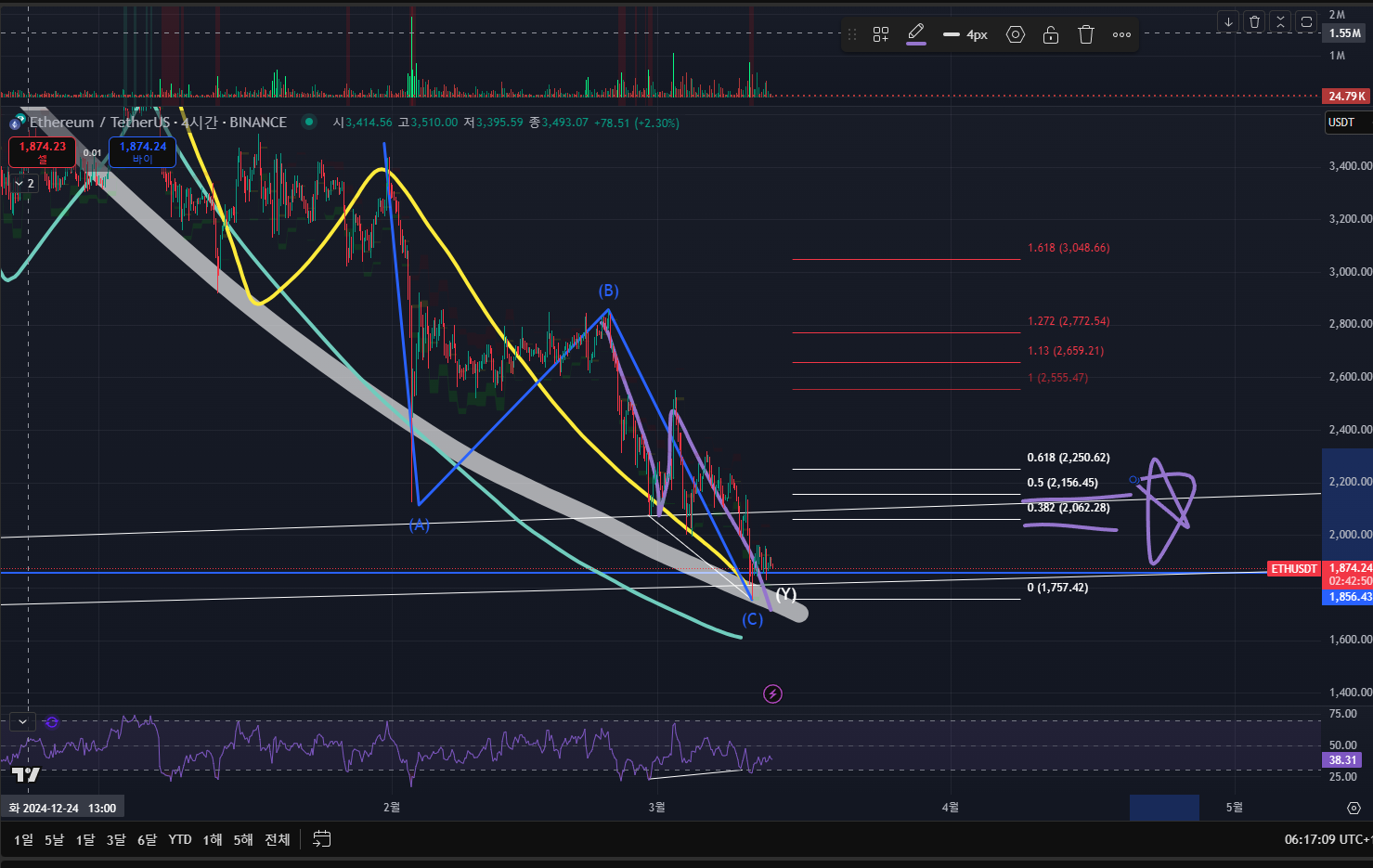Delete the selected drawing with trash icon
This screenshot has width=1373, height=868.
[1086, 34]
